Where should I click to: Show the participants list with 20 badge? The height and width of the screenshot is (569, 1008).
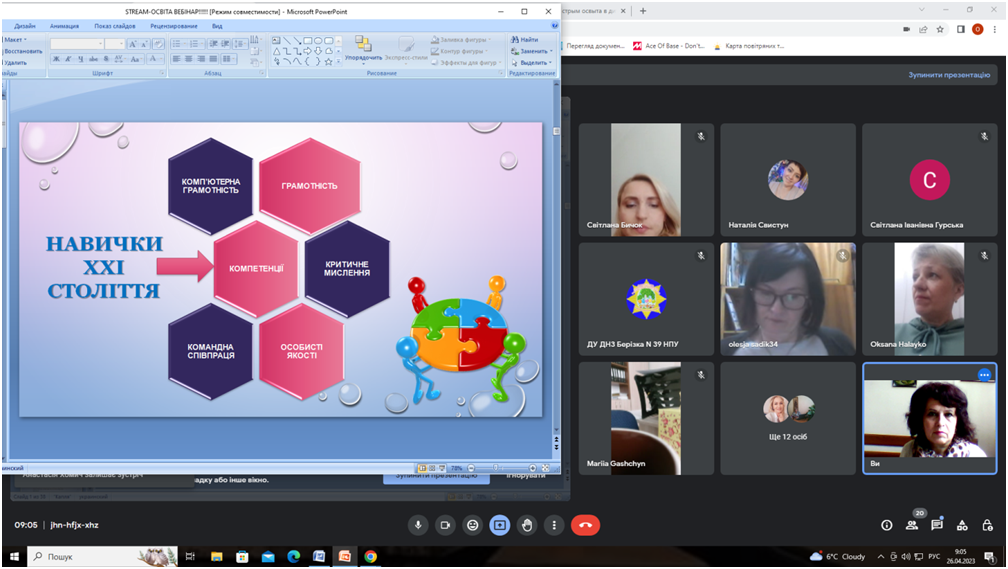pos(912,525)
